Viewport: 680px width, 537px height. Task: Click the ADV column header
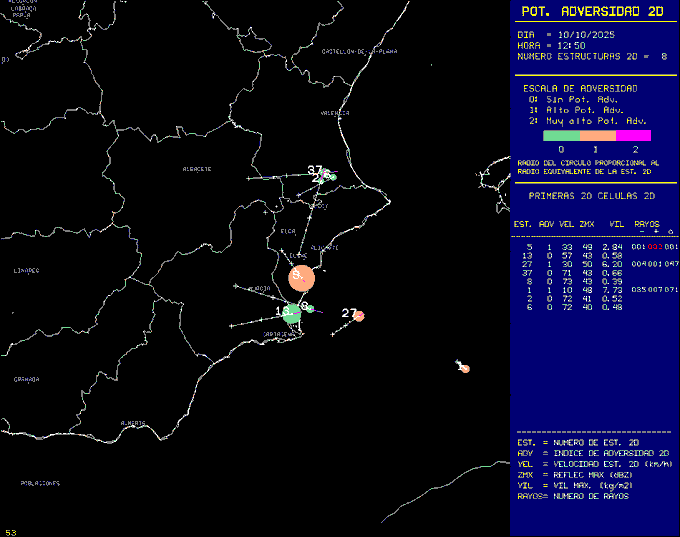tap(546, 224)
